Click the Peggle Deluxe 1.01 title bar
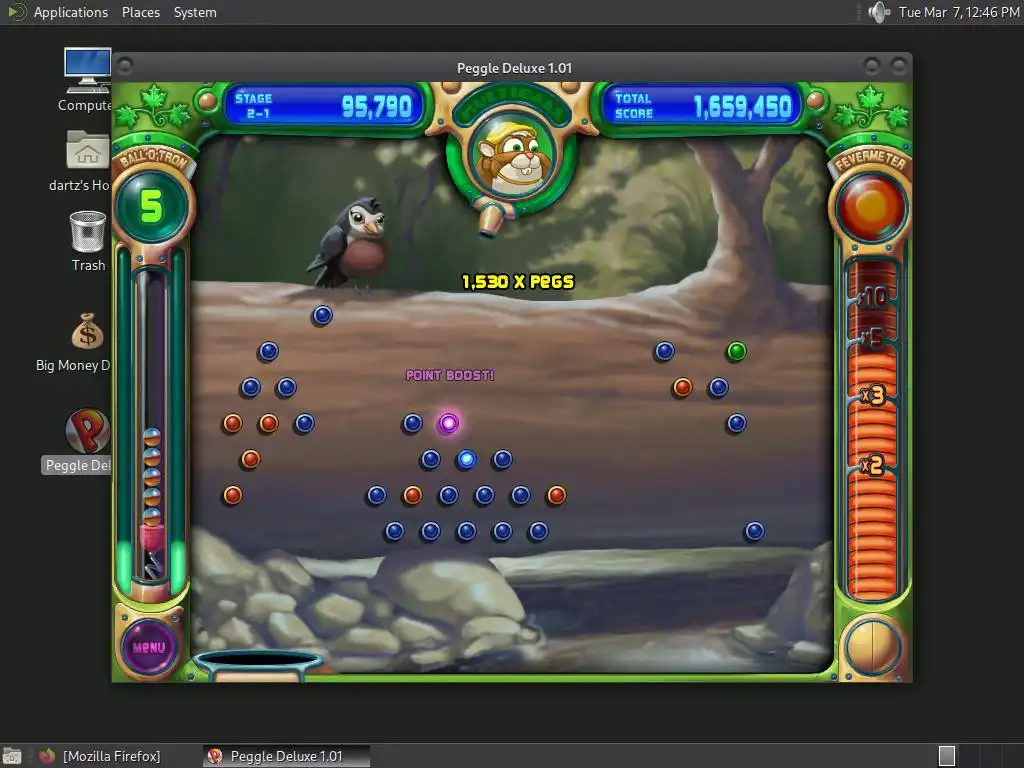The image size is (1024, 768). 513,68
